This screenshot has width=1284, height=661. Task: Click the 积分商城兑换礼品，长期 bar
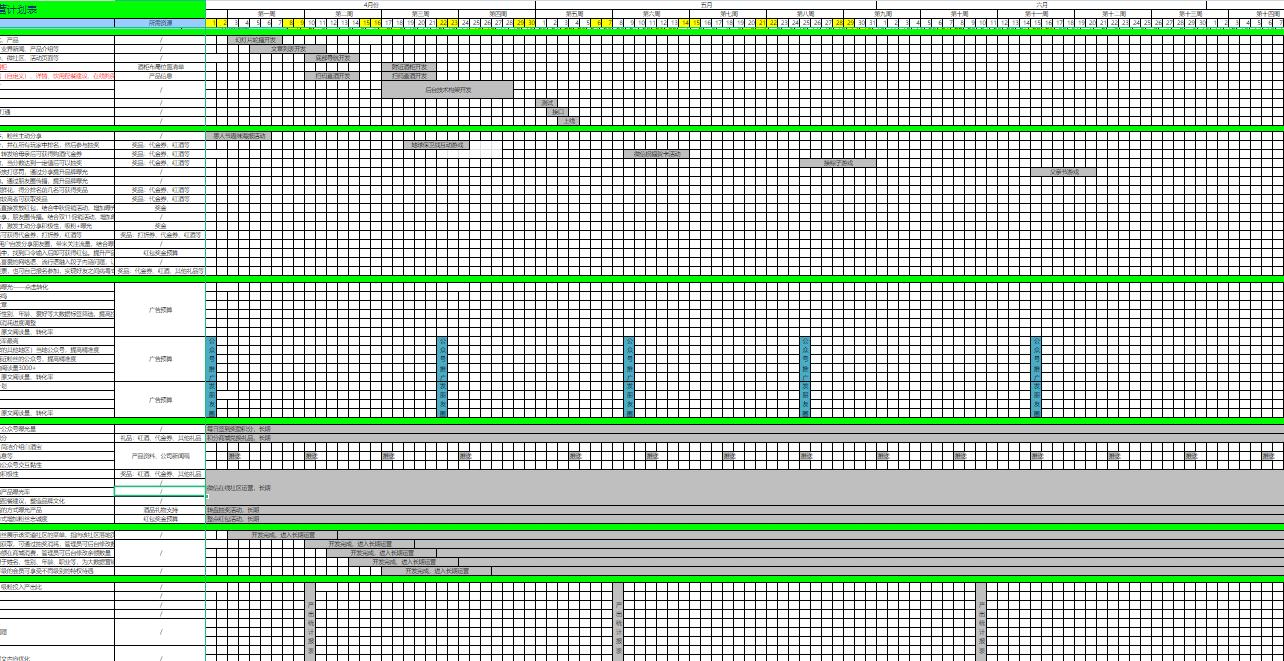point(745,437)
